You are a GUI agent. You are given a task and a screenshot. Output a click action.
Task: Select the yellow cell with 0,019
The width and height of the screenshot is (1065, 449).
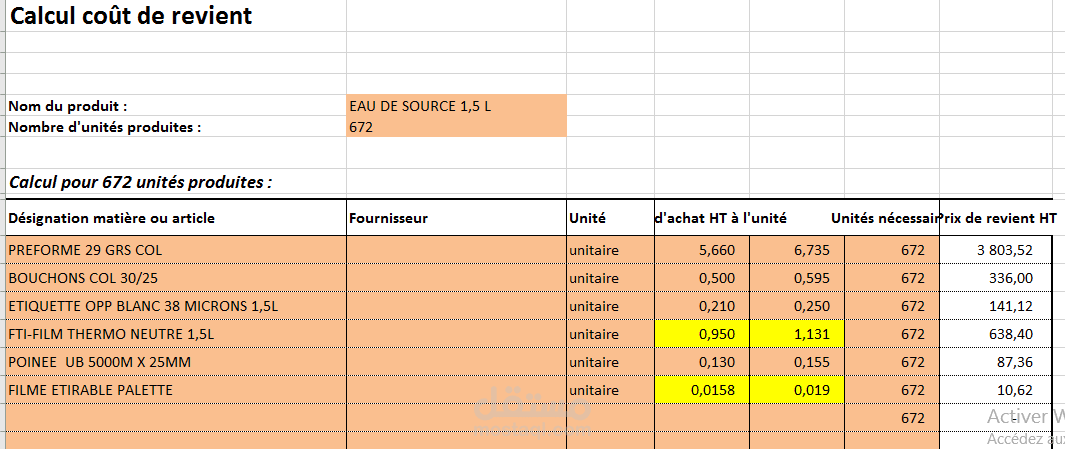(797, 390)
